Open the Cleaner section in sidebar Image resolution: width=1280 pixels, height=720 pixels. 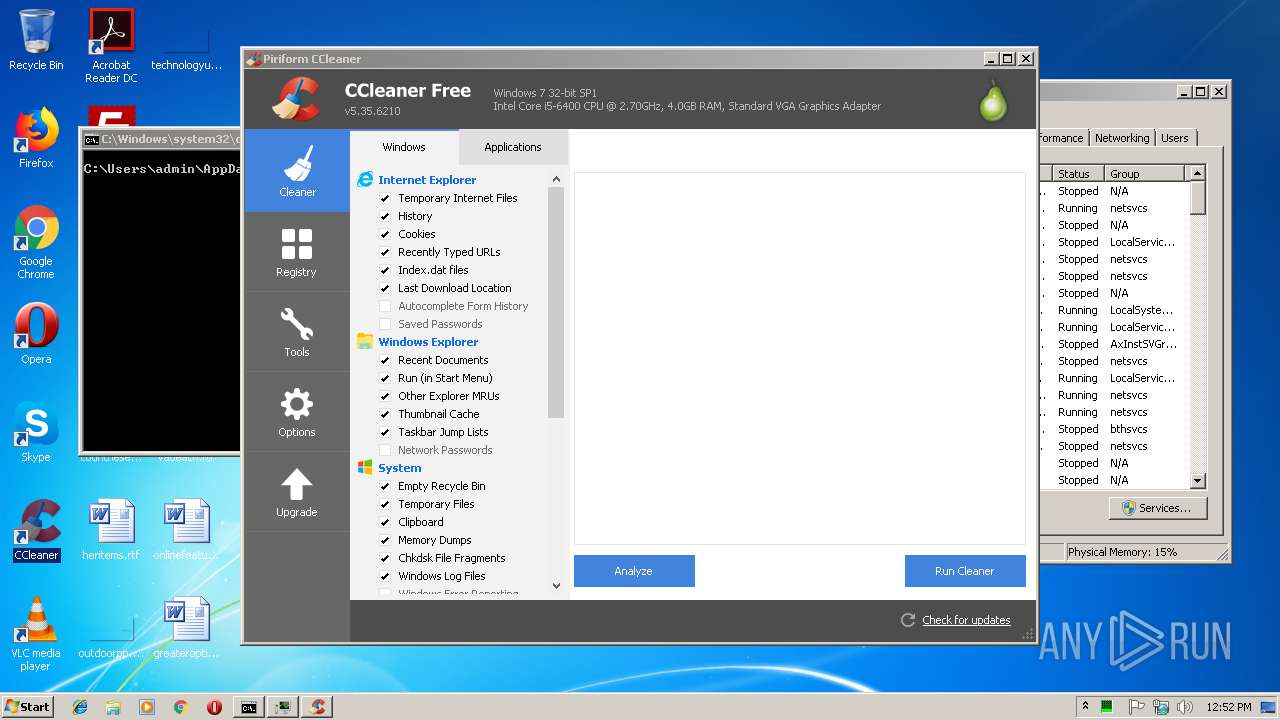(x=297, y=171)
